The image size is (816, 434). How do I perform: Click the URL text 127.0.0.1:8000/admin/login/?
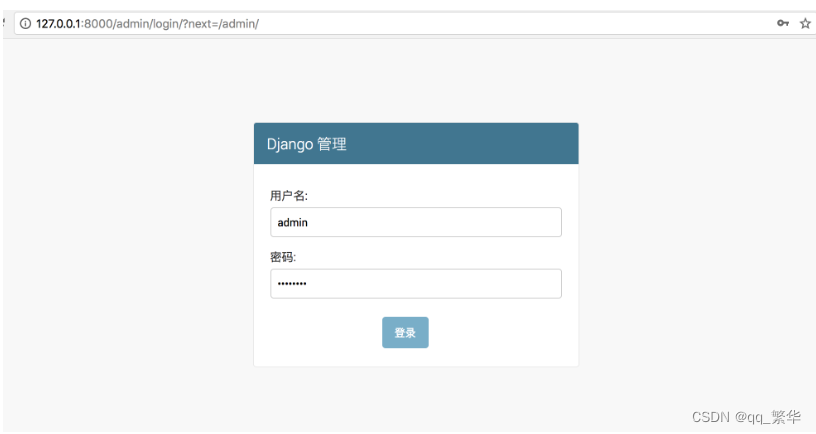tap(147, 23)
